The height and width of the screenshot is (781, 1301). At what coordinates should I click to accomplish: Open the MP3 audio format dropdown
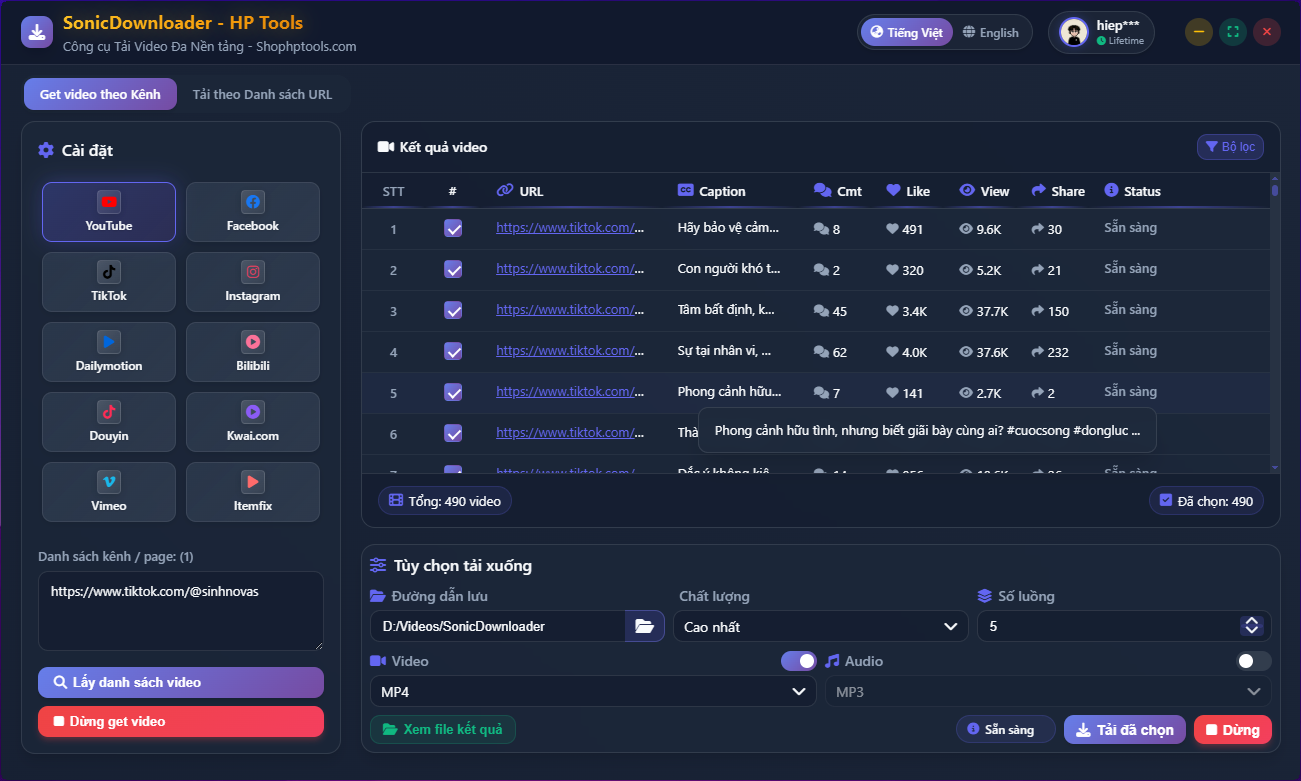coord(1048,691)
